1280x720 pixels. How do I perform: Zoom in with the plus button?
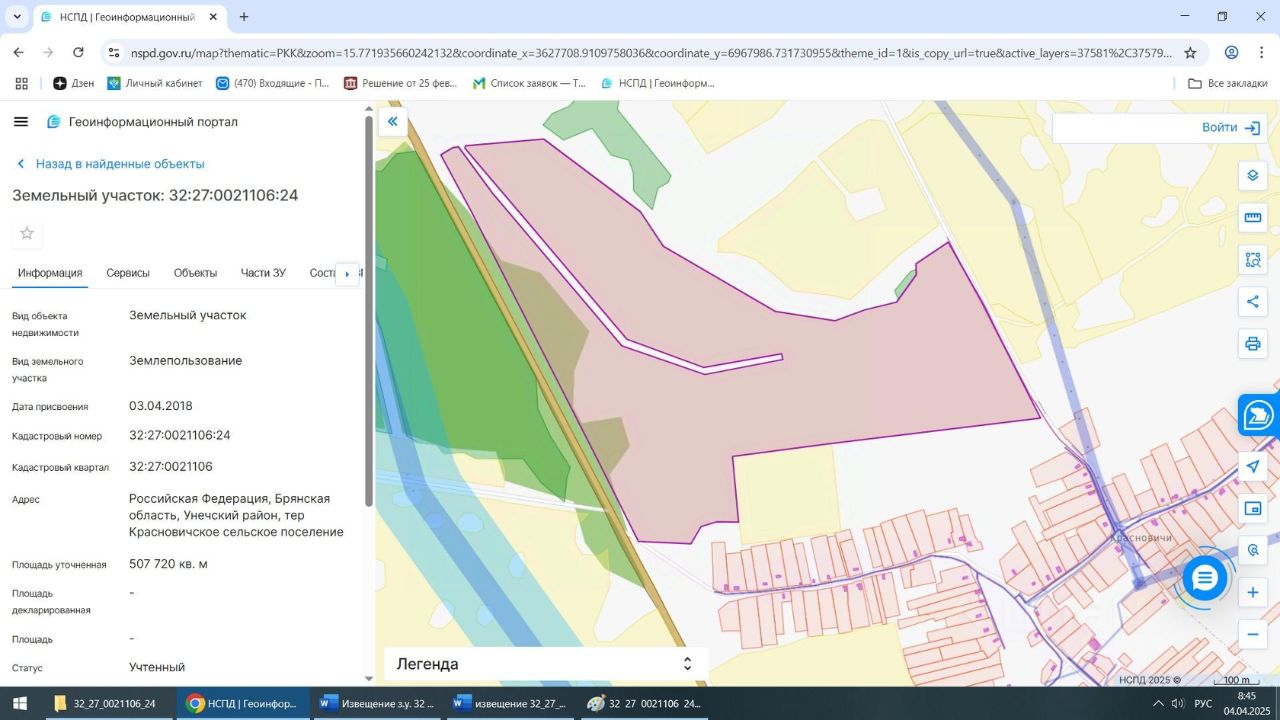pos(1252,592)
